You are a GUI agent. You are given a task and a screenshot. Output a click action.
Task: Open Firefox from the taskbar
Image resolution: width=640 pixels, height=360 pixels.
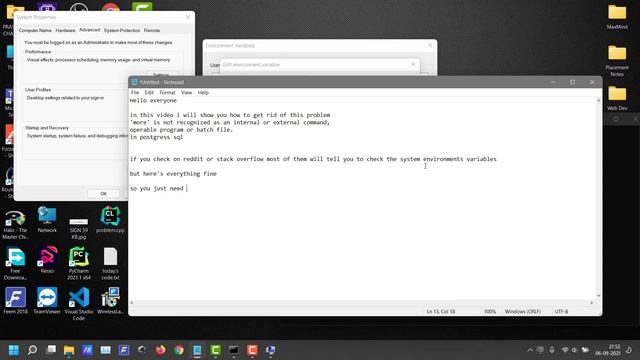160,350
